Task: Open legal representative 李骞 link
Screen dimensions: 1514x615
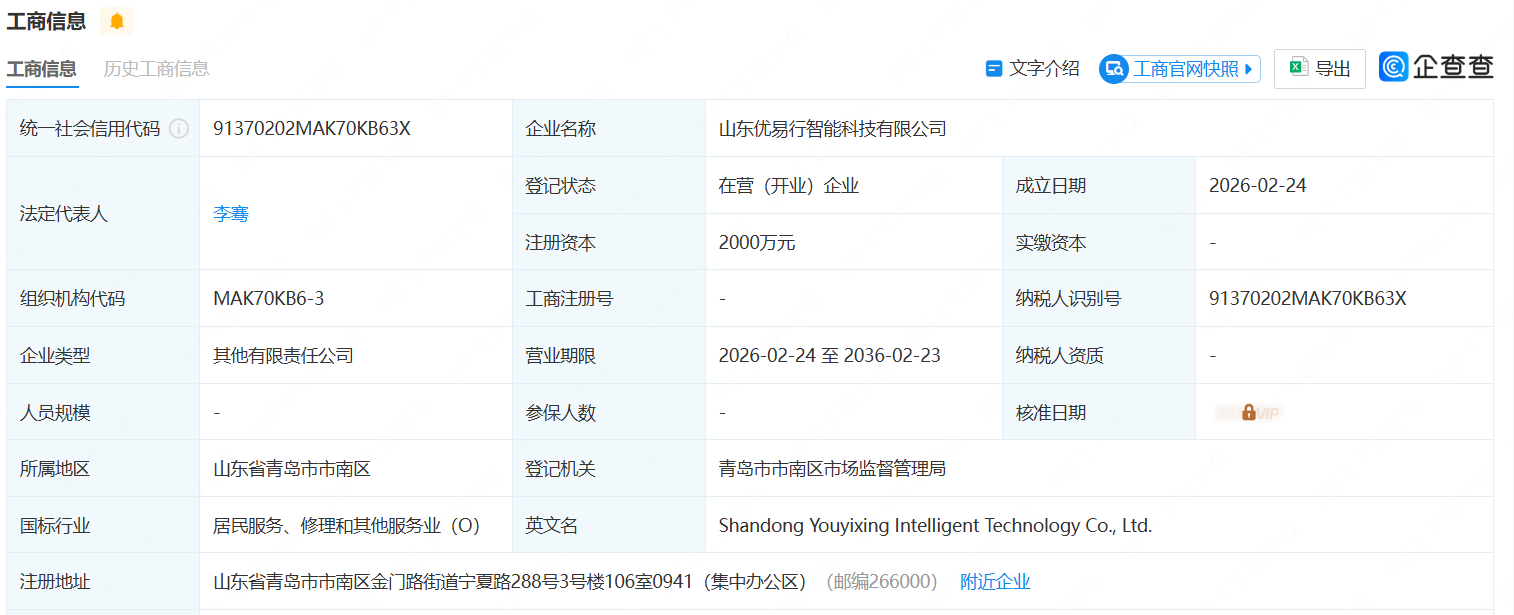Action: point(230,214)
